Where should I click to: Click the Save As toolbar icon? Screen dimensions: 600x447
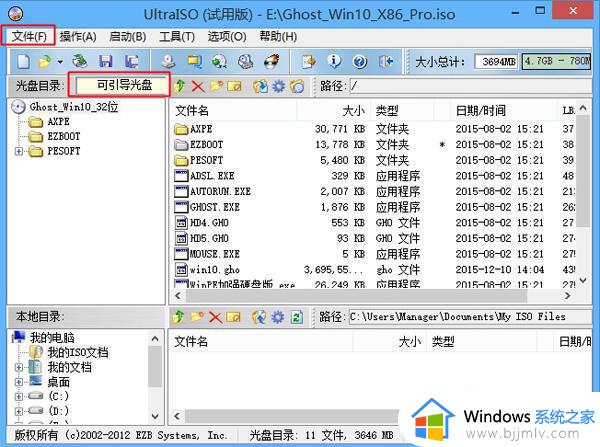[x=132, y=61]
